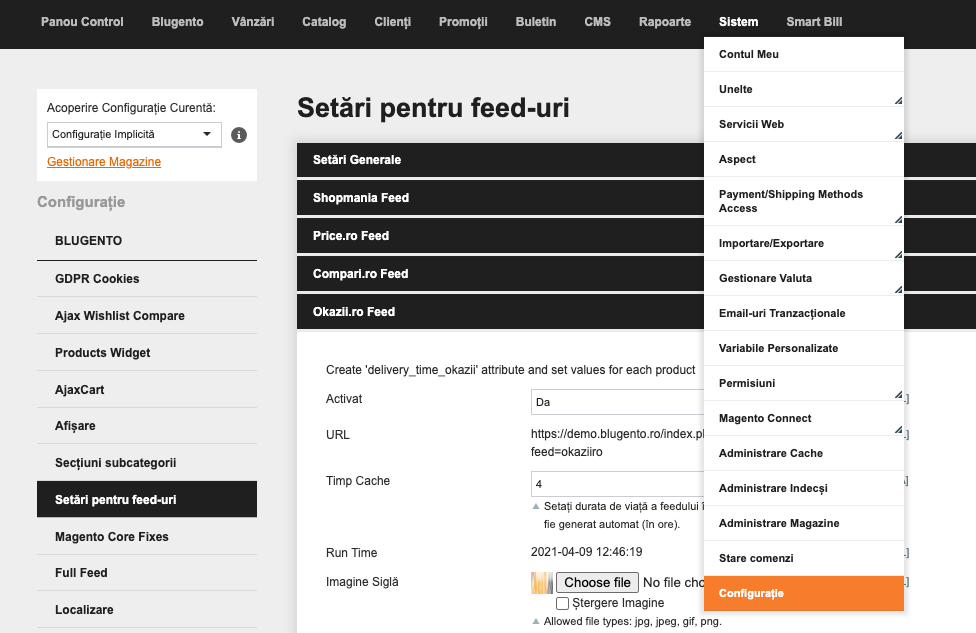Choose Contul Meu from Sistem menu
This screenshot has width=976, height=633.
tap(804, 54)
